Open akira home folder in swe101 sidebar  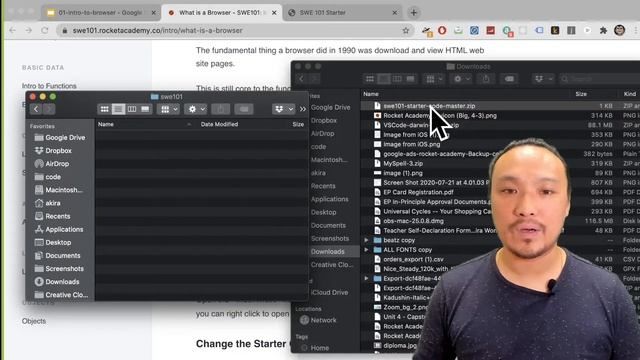(x=48, y=203)
